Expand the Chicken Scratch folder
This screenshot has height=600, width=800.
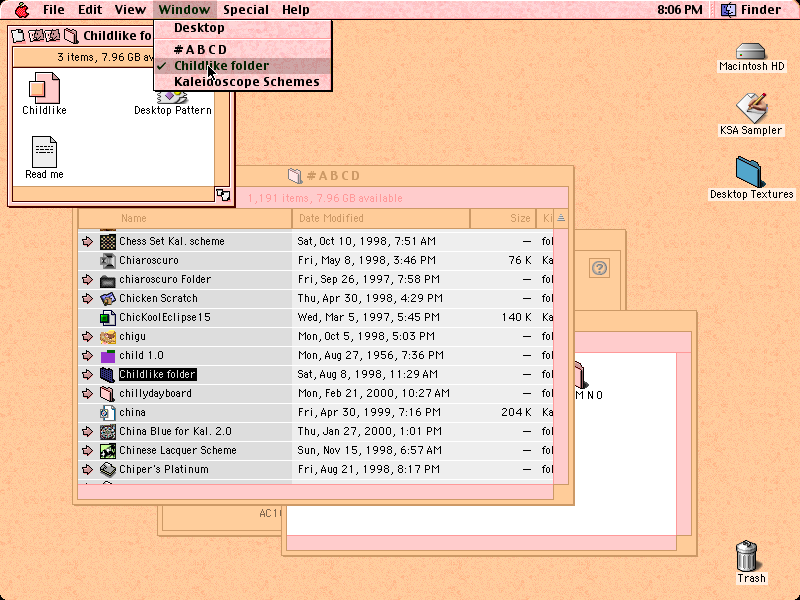pos(87,298)
